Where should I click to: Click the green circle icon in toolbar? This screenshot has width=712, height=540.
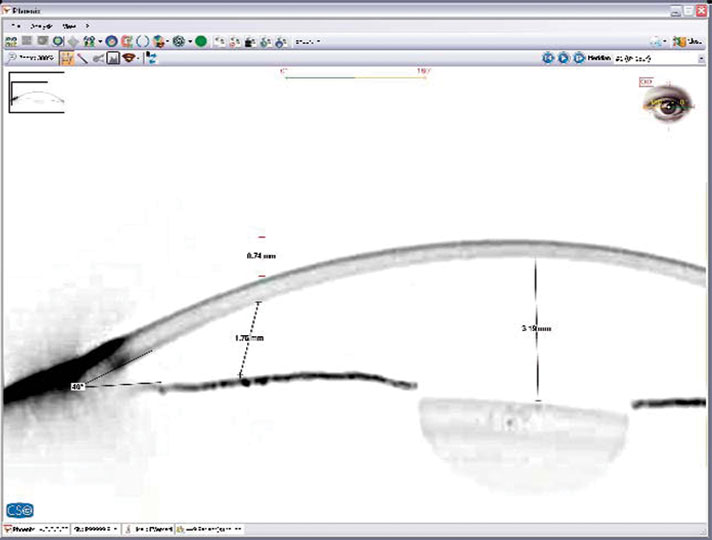pyautogui.click(x=201, y=42)
